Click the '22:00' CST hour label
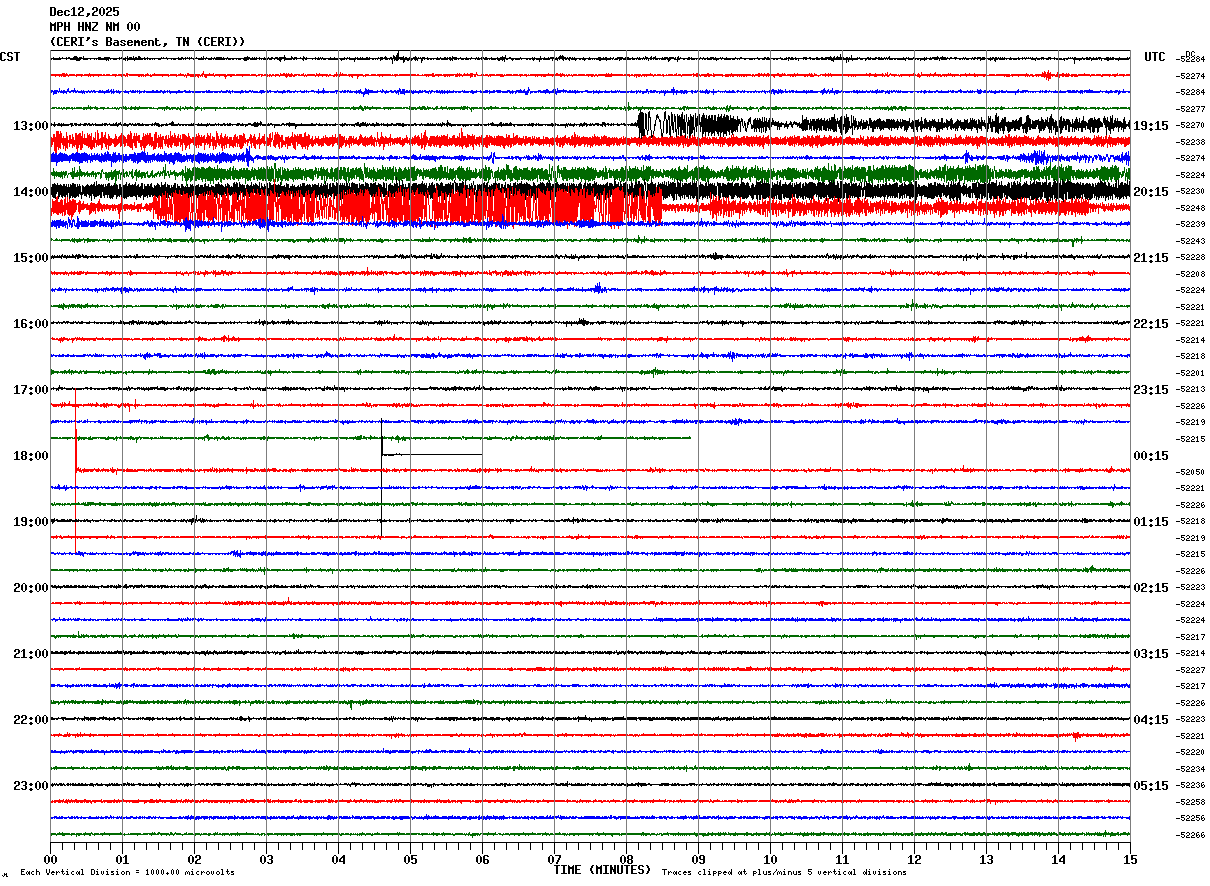Image resolution: width=1210 pixels, height=886 pixels. [31, 720]
